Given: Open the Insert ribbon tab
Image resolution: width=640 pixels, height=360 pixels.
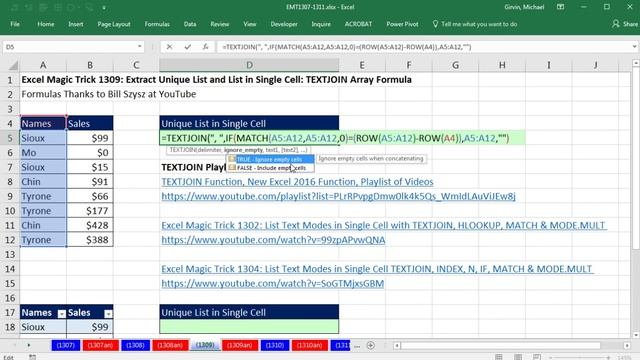Looking at the screenshot, I should coord(76,24).
